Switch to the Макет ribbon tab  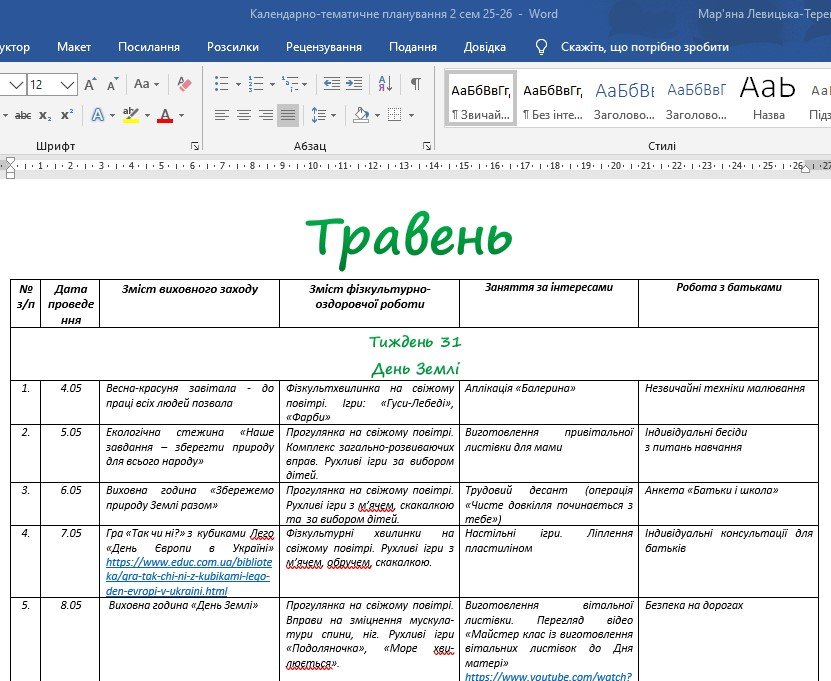click(x=74, y=47)
